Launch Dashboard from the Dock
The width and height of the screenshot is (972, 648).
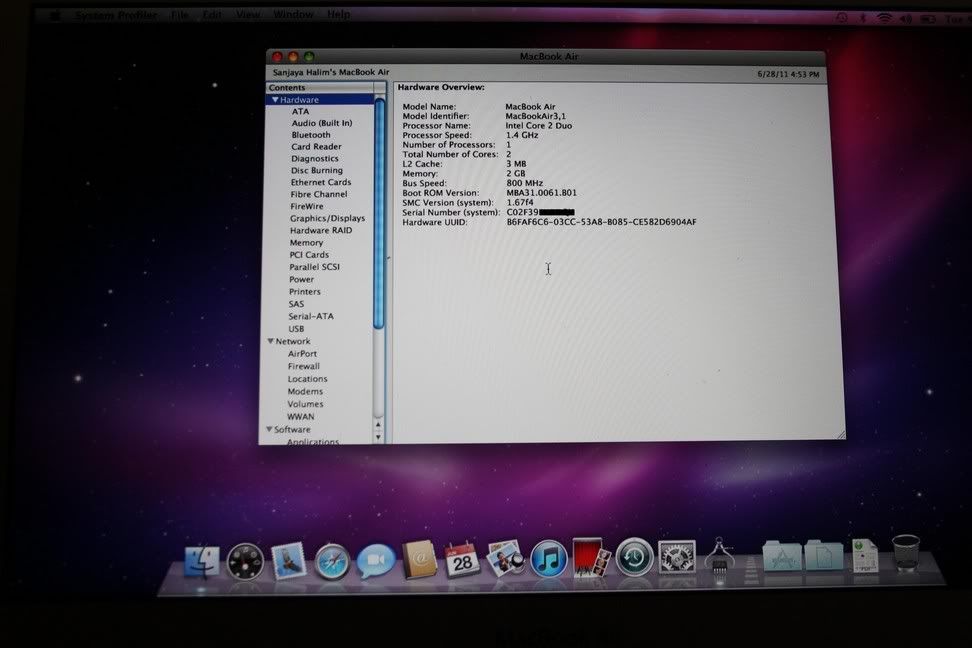[x=245, y=562]
